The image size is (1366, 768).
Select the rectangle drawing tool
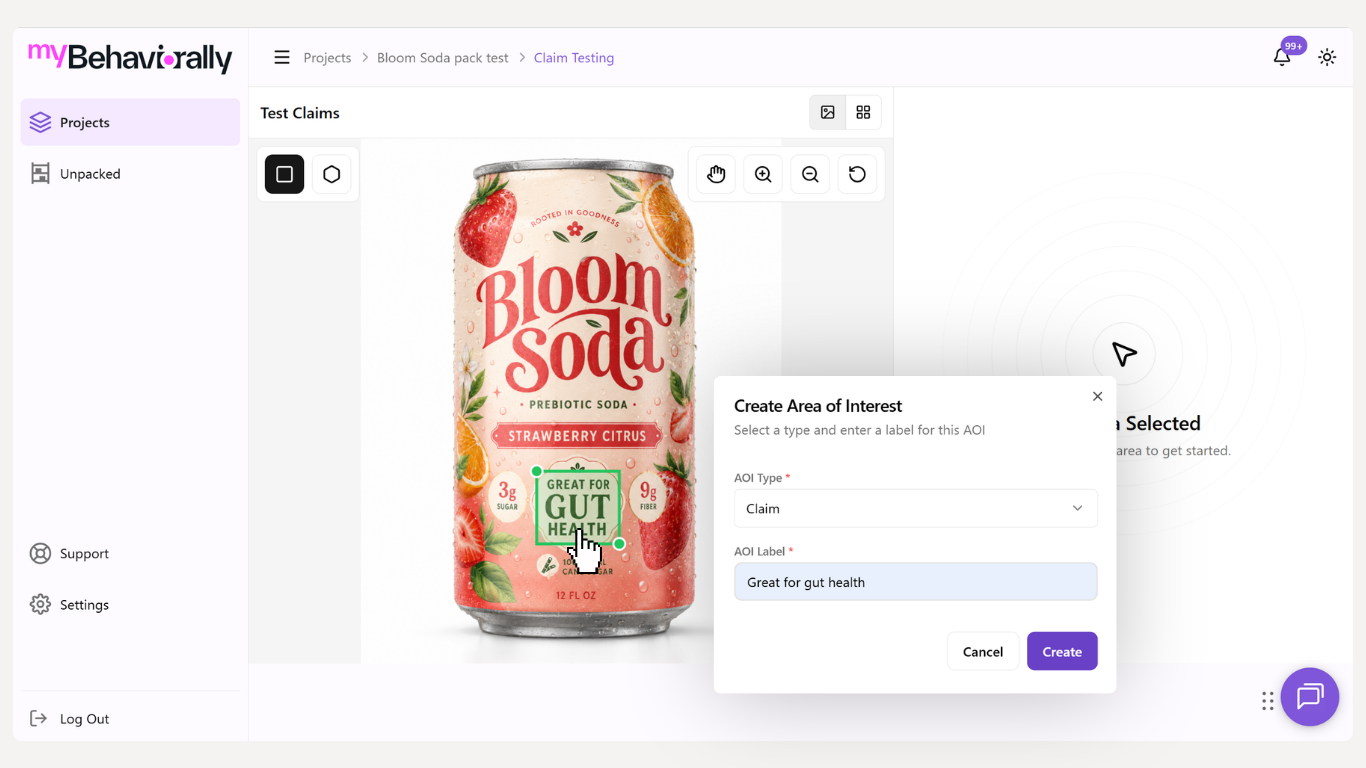pyautogui.click(x=284, y=174)
